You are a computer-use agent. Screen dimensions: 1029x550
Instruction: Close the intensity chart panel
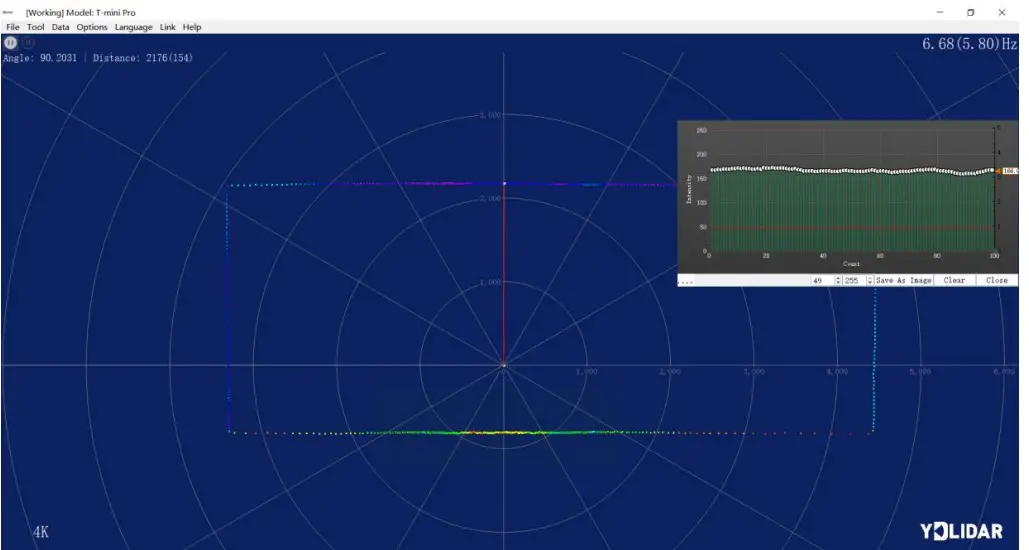tap(996, 280)
